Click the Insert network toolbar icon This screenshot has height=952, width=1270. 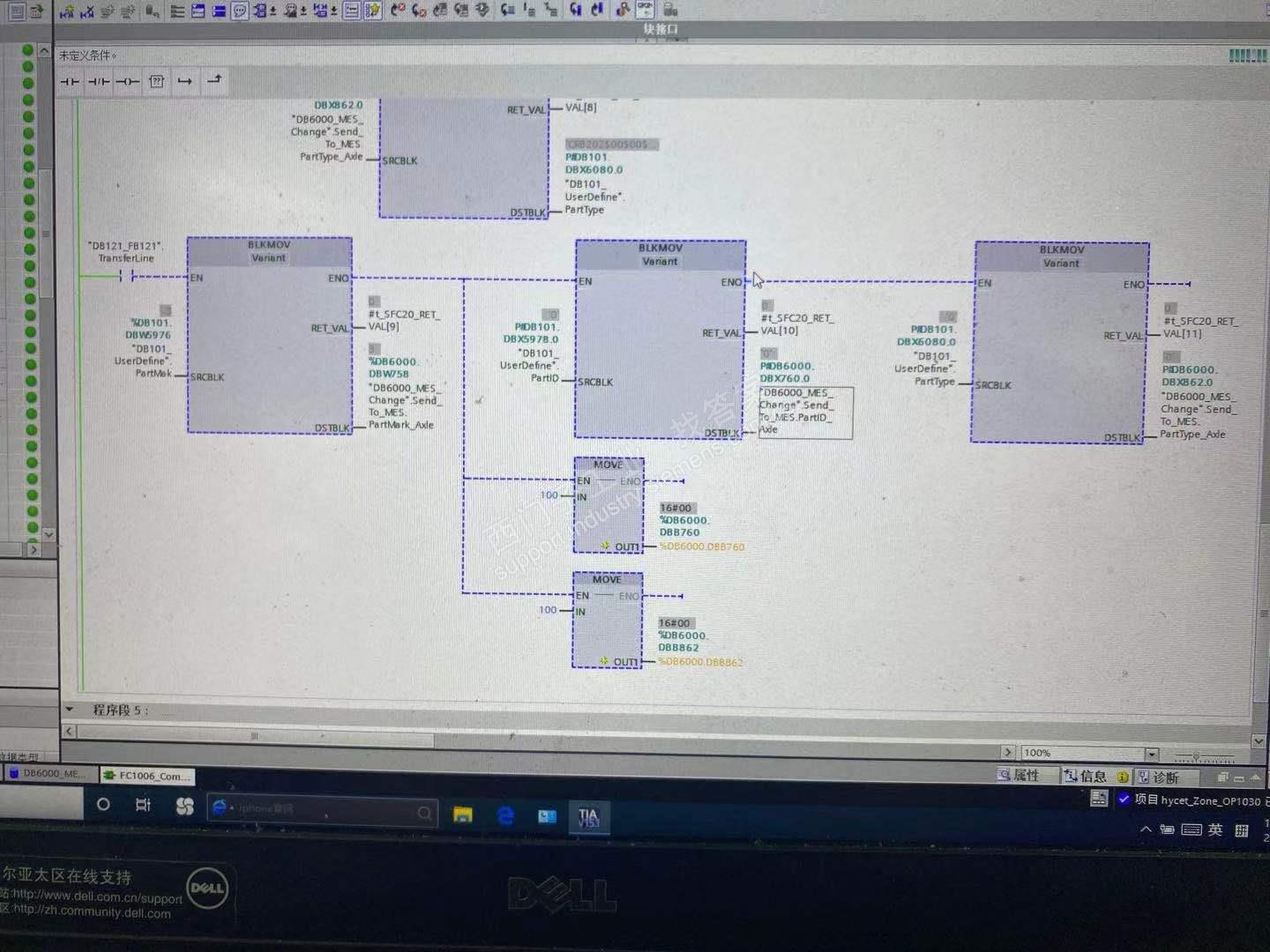tap(66, 11)
